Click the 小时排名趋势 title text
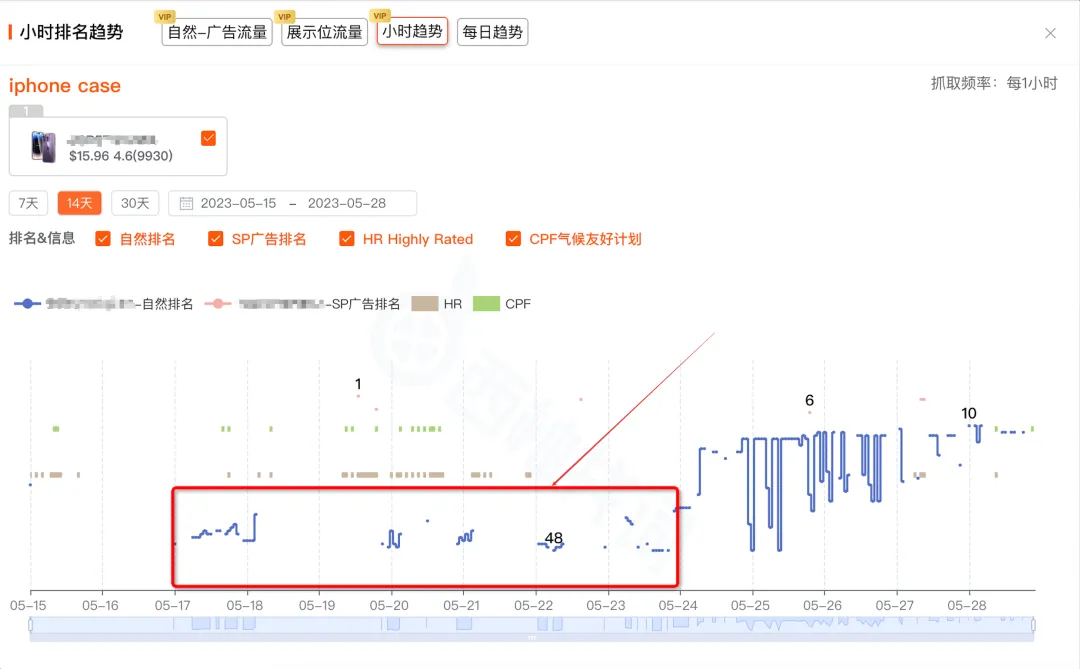 [71, 32]
